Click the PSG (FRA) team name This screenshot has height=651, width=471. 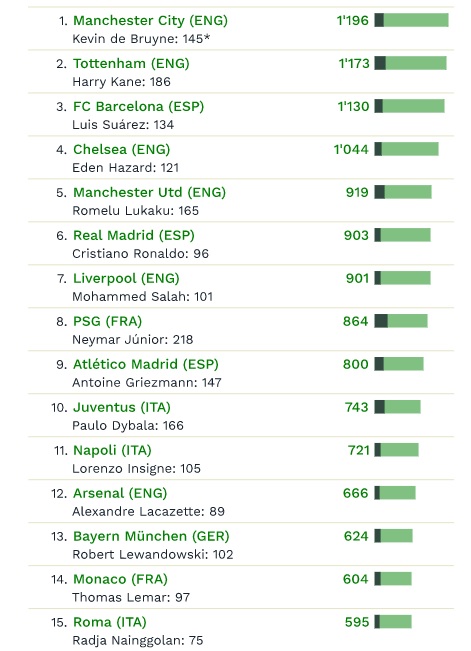coord(108,321)
